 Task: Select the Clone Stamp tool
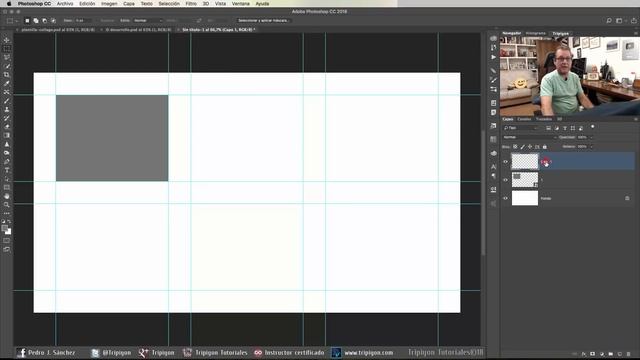pyautogui.click(x=7, y=109)
